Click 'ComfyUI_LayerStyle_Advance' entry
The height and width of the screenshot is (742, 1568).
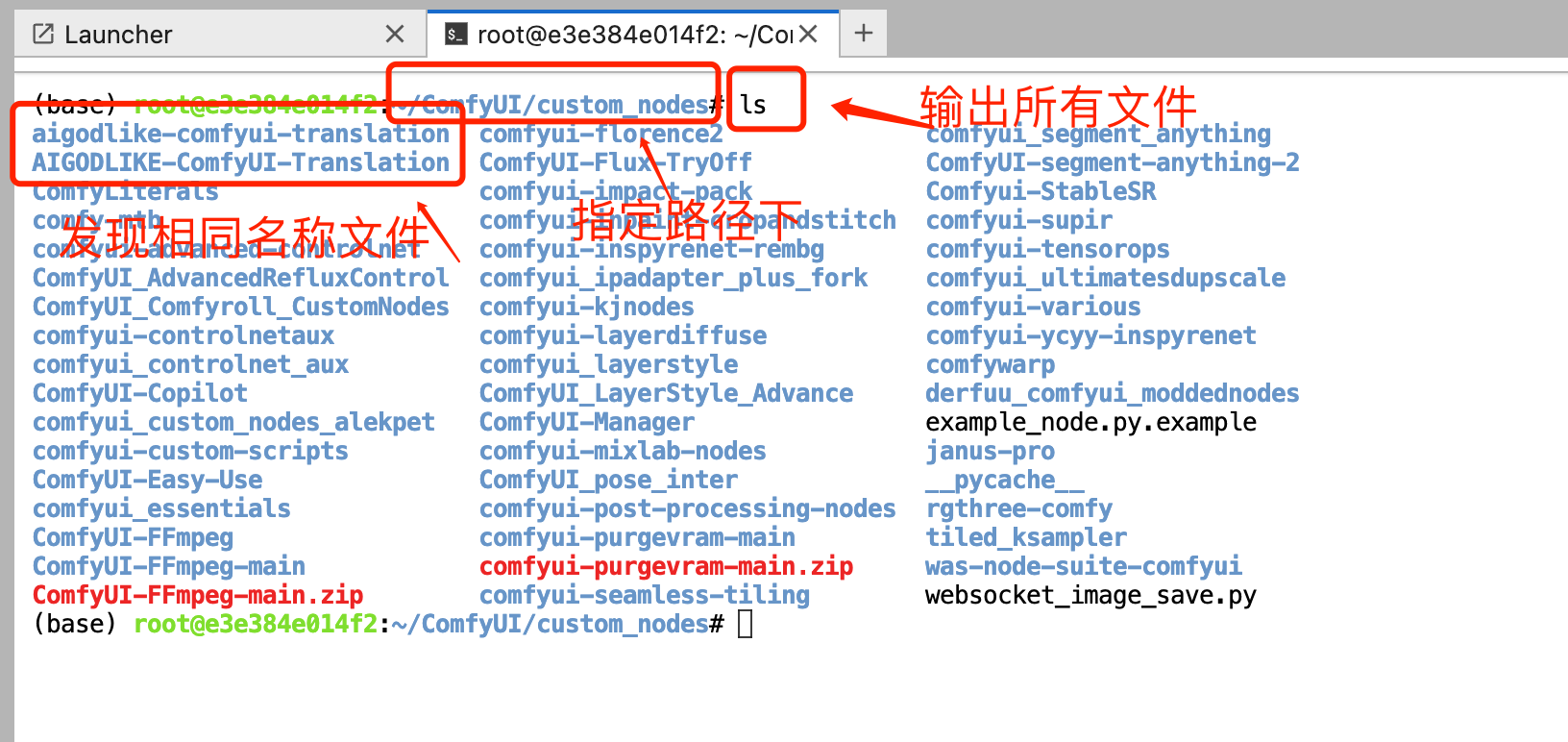click(667, 393)
